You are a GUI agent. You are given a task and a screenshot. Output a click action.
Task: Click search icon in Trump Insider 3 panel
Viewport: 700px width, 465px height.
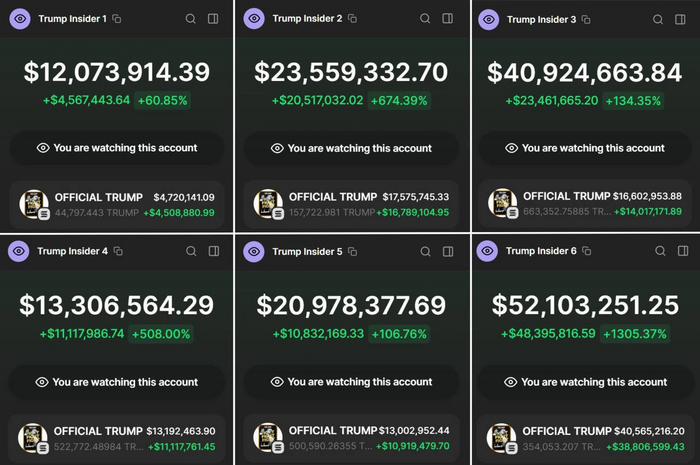658,19
